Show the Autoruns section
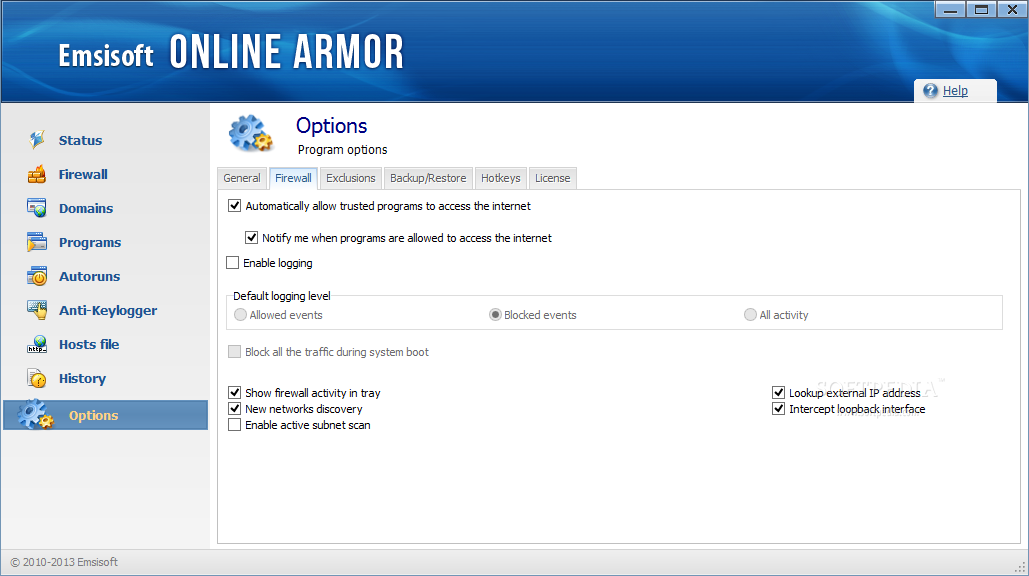This screenshot has height=576, width=1029. click(x=89, y=277)
